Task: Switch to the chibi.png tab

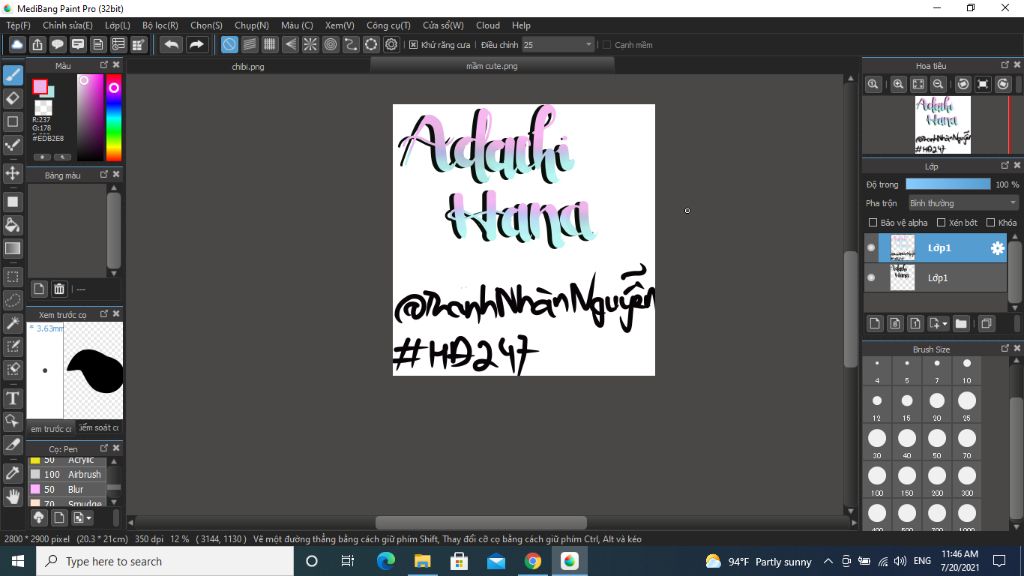Action: [248, 66]
